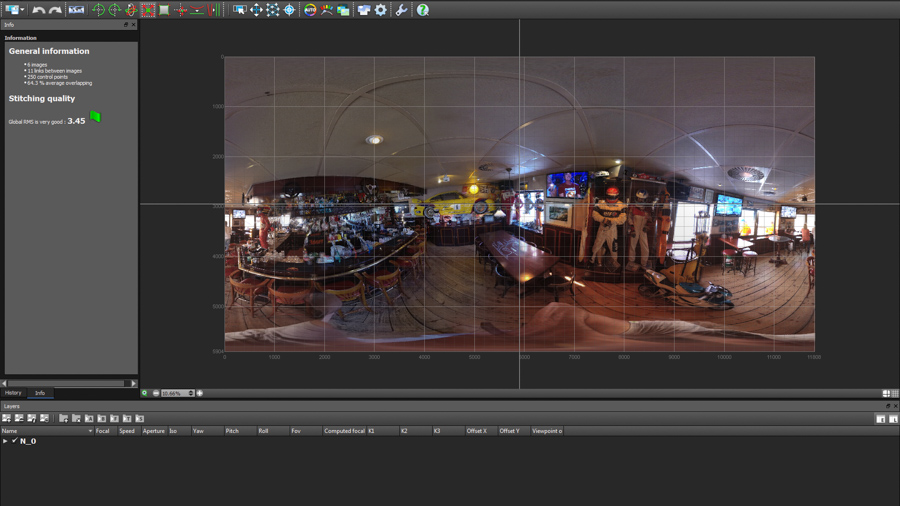The image size is (900, 506).
Task: Click the Undo arrow in the toolbar
Action: coord(38,10)
